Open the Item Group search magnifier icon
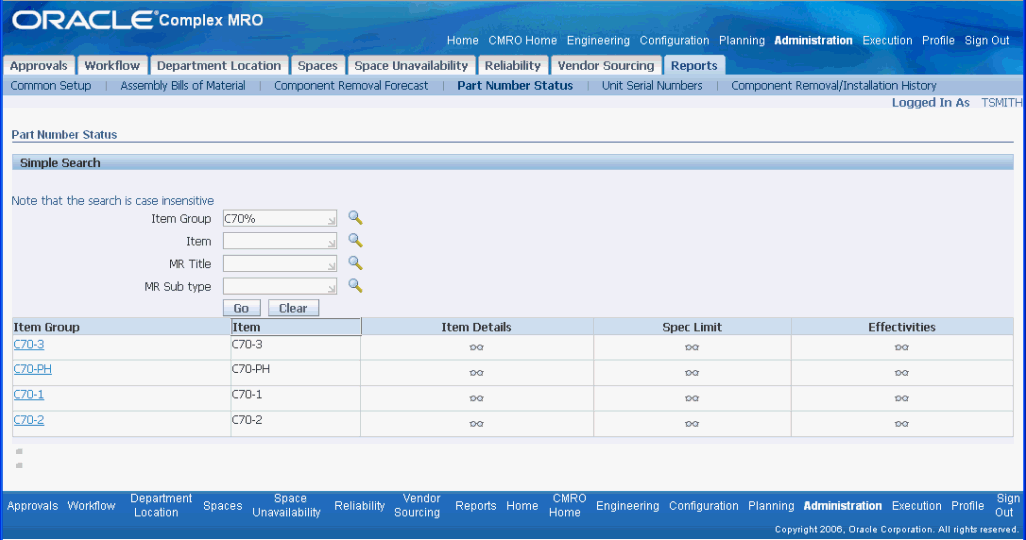 (x=355, y=218)
